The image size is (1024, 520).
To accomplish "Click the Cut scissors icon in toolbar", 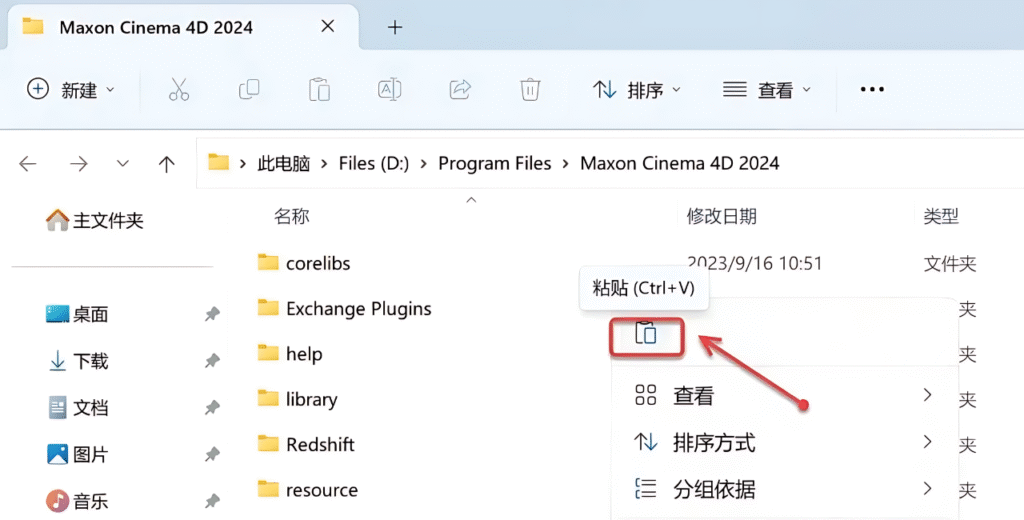I will coord(178,89).
